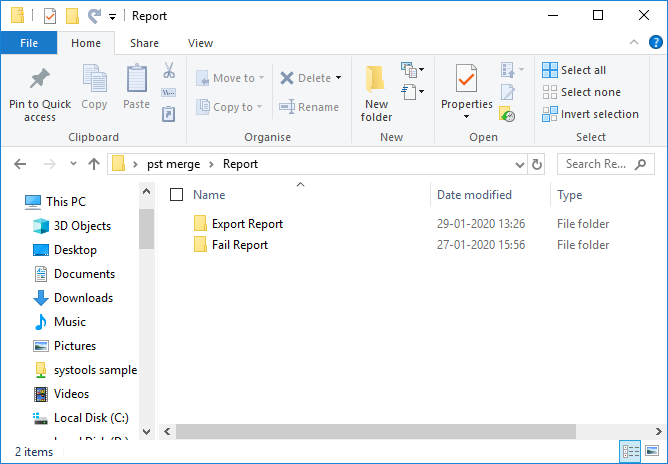Viewport: 668px width, 464px height.
Task: Expand path chevron after pst merge
Action: coord(211,164)
